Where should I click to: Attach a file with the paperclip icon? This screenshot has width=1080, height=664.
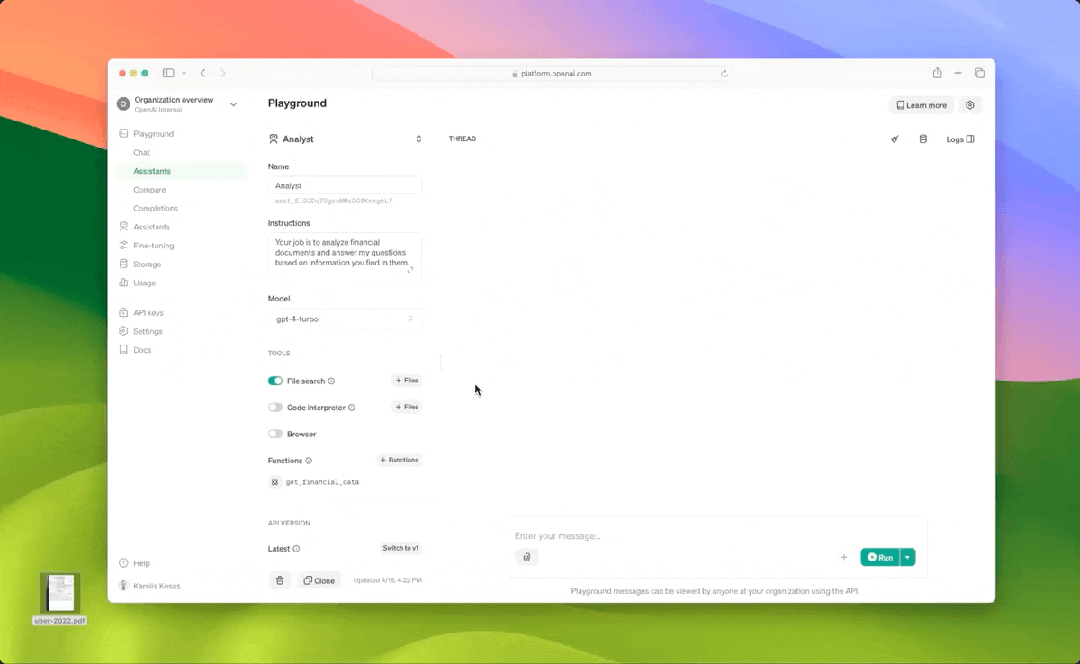(x=527, y=557)
